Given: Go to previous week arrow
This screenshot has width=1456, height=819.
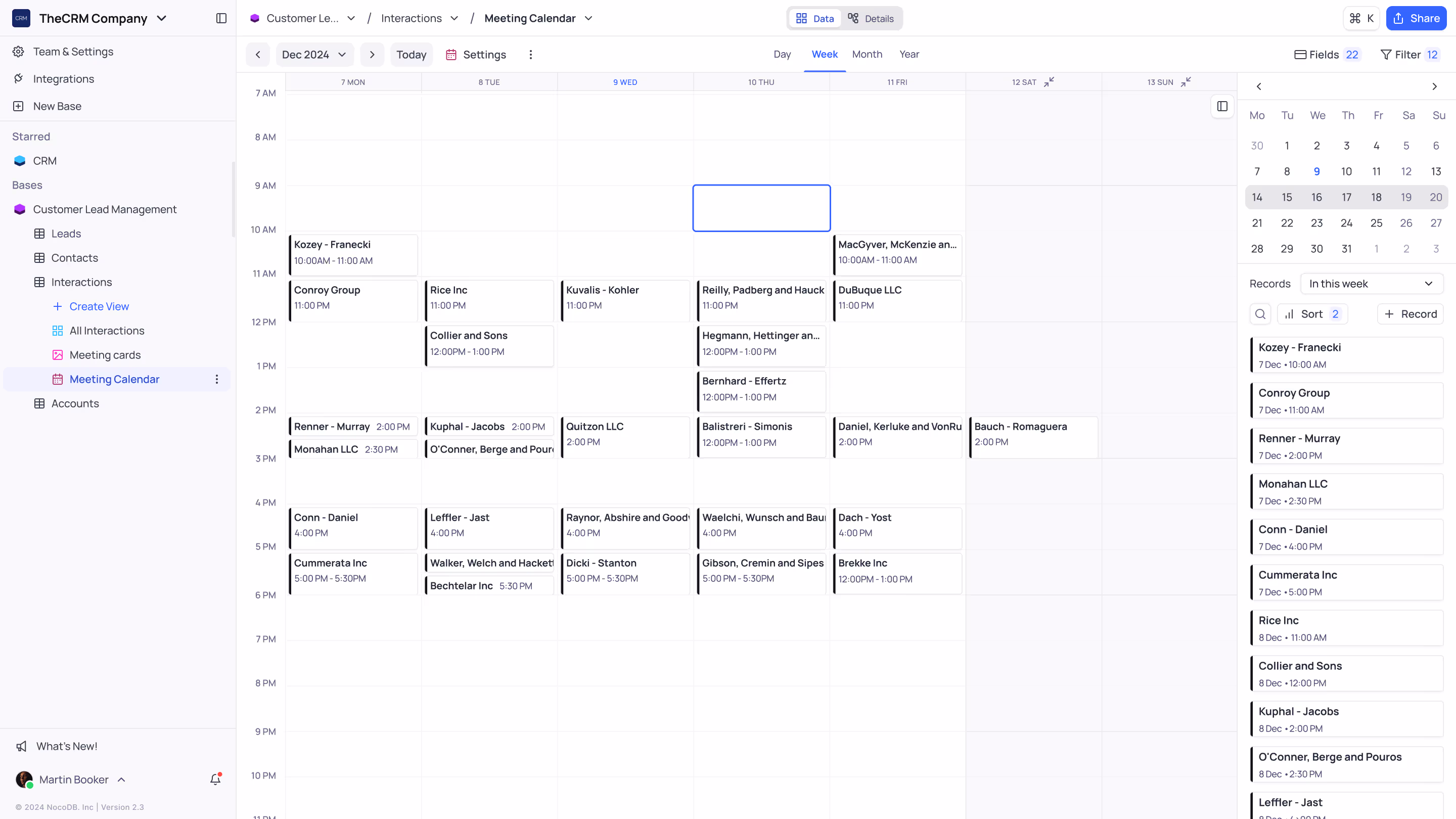Looking at the screenshot, I should point(258,55).
